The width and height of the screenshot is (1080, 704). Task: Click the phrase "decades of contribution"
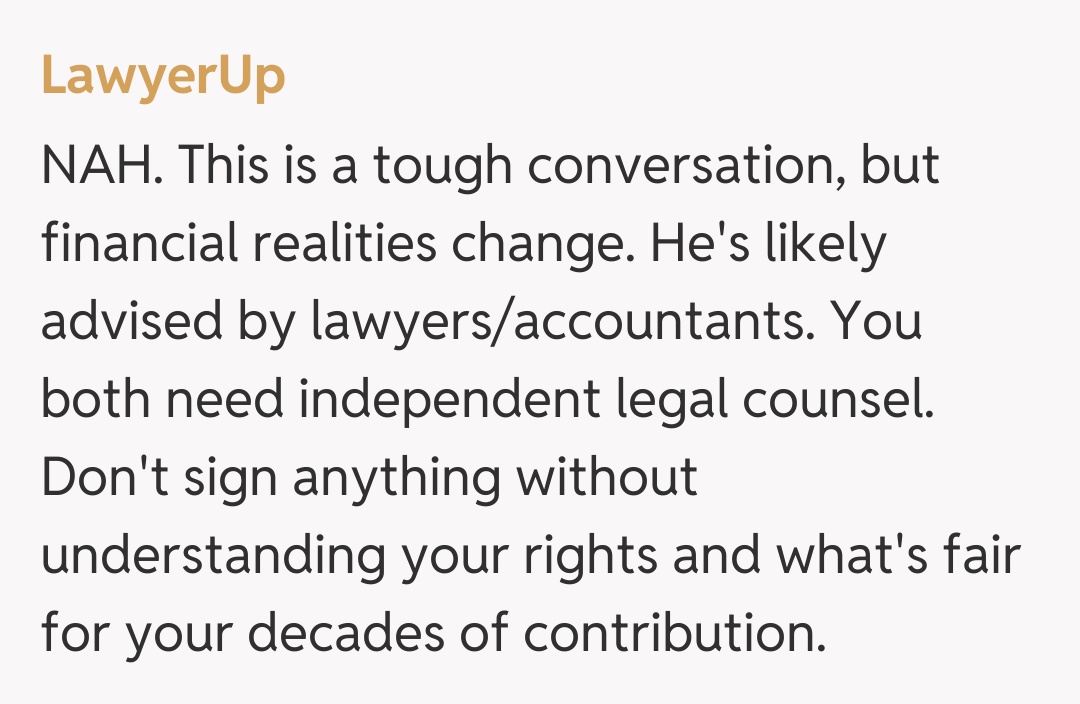pyautogui.click(x=535, y=634)
